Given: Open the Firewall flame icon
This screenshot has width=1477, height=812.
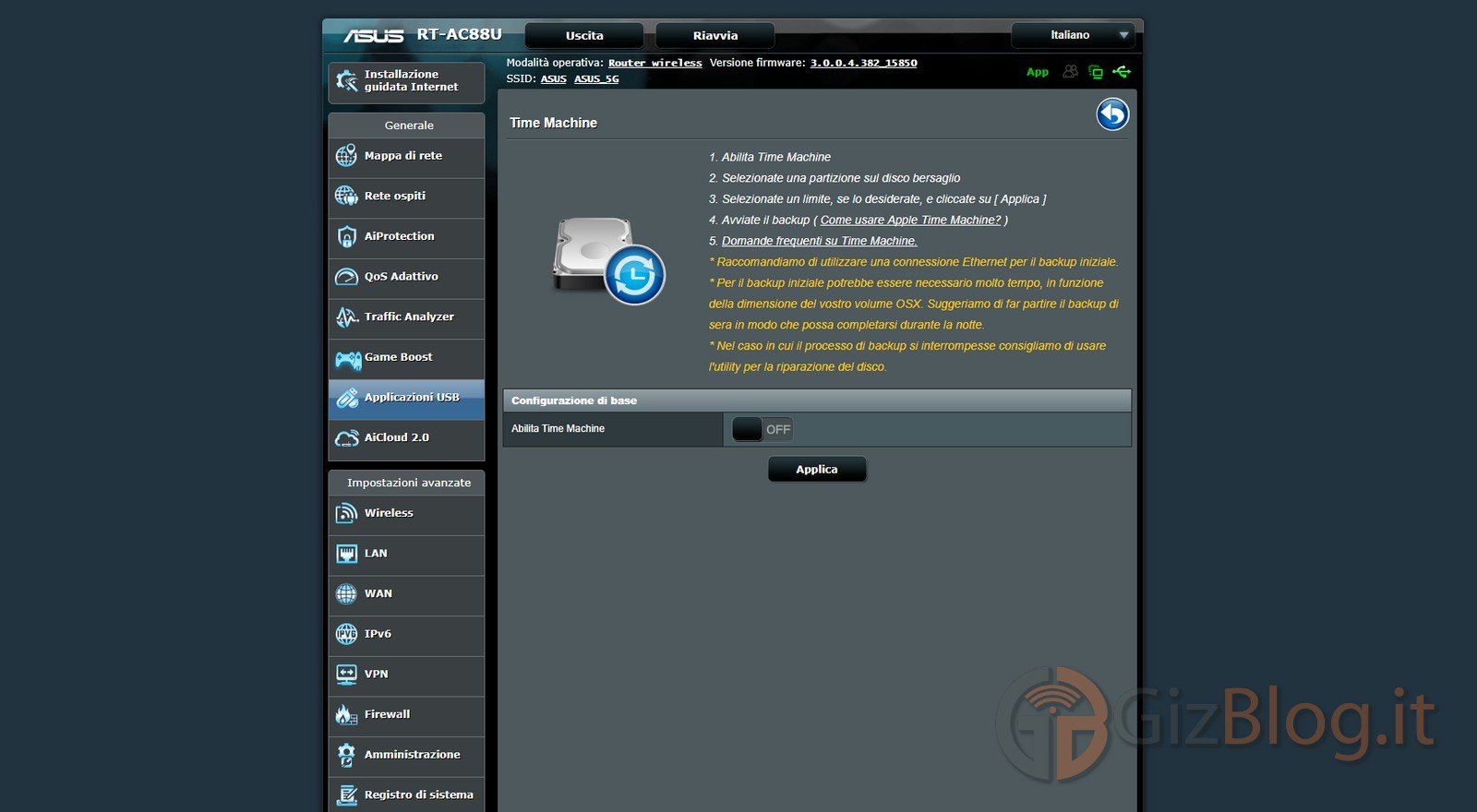Looking at the screenshot, I should 346,715.
